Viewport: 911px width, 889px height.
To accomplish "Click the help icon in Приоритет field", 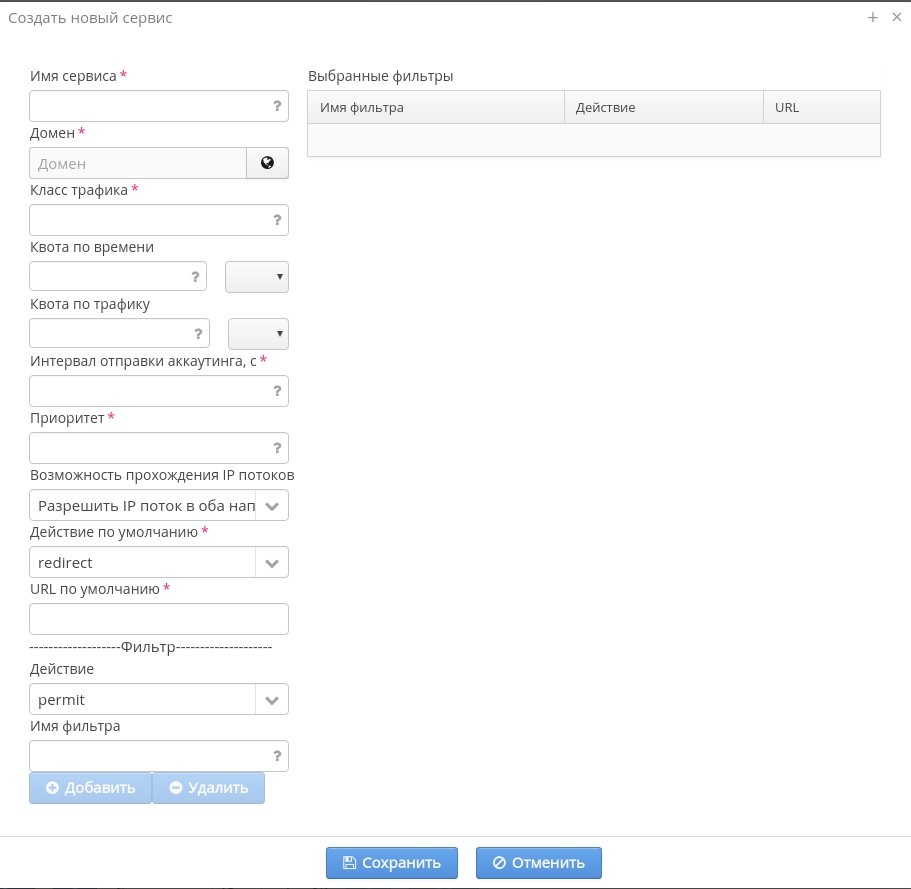I will (277, 448).
